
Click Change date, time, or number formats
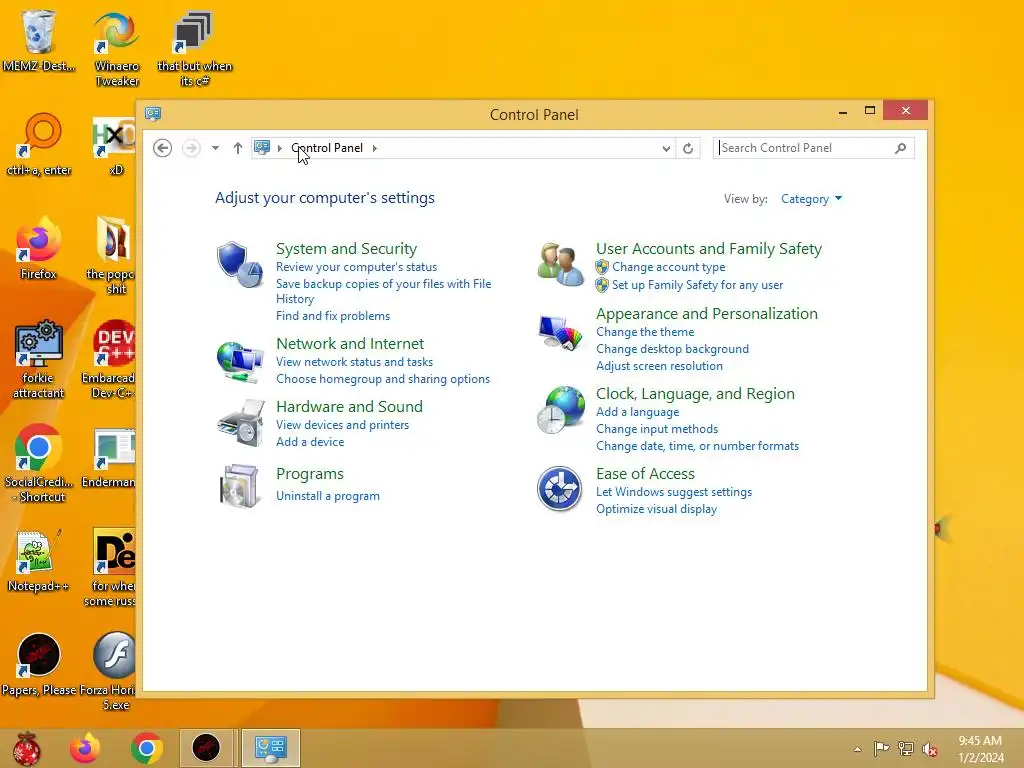(x=697, y=446)
